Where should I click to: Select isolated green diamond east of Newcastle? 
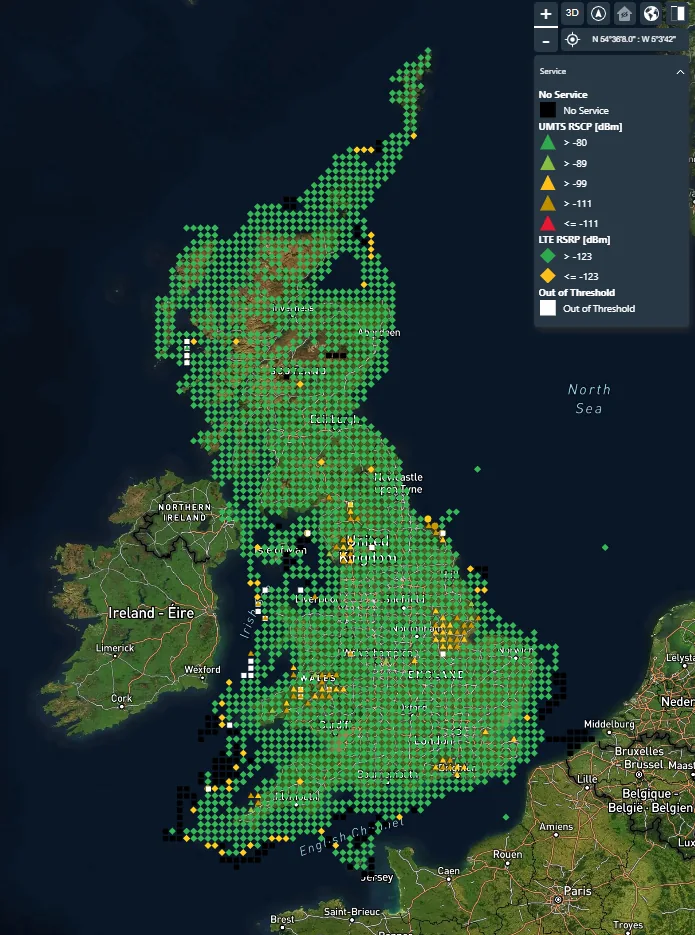pos(477,469)
